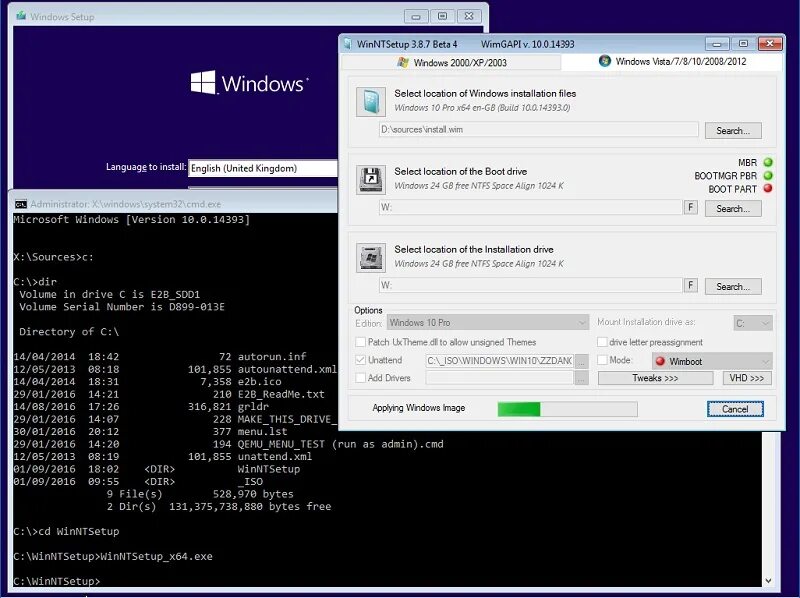This screenshot has height=598, width=800.
Task: Open the Mount Installation drive letter dropdown
Action: [753, 323]
